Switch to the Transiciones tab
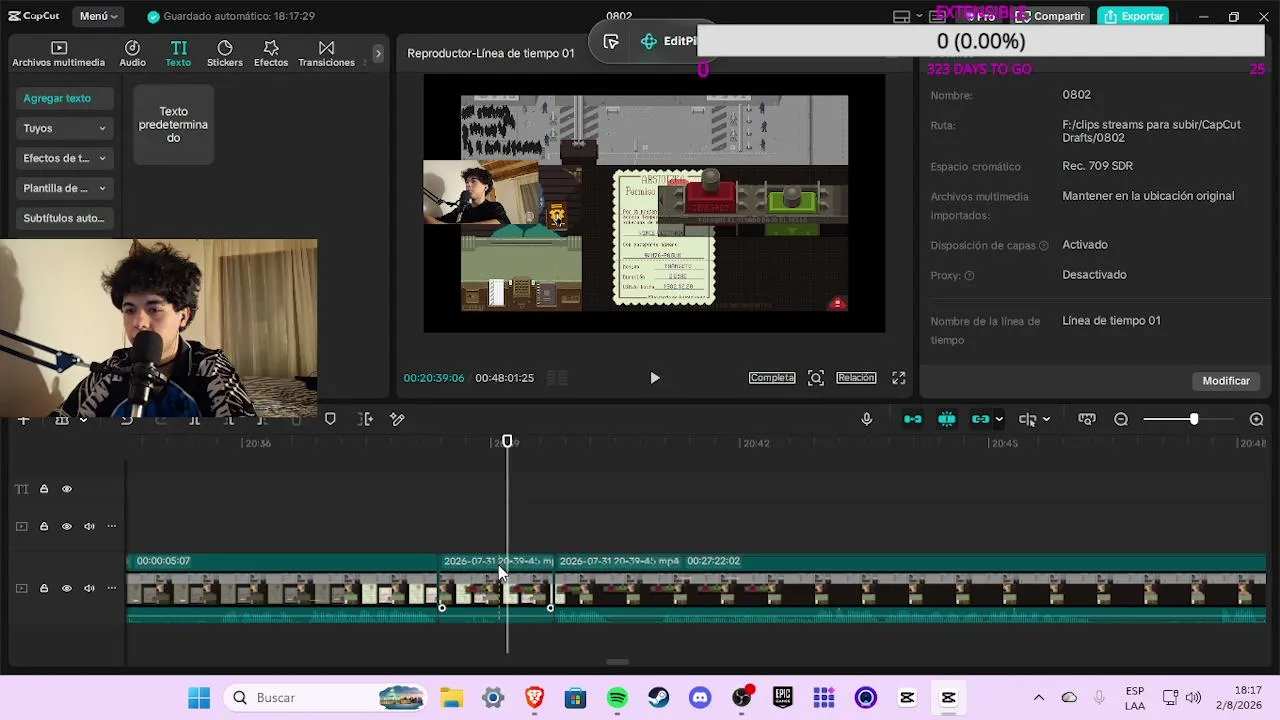 tap(326, 54)
